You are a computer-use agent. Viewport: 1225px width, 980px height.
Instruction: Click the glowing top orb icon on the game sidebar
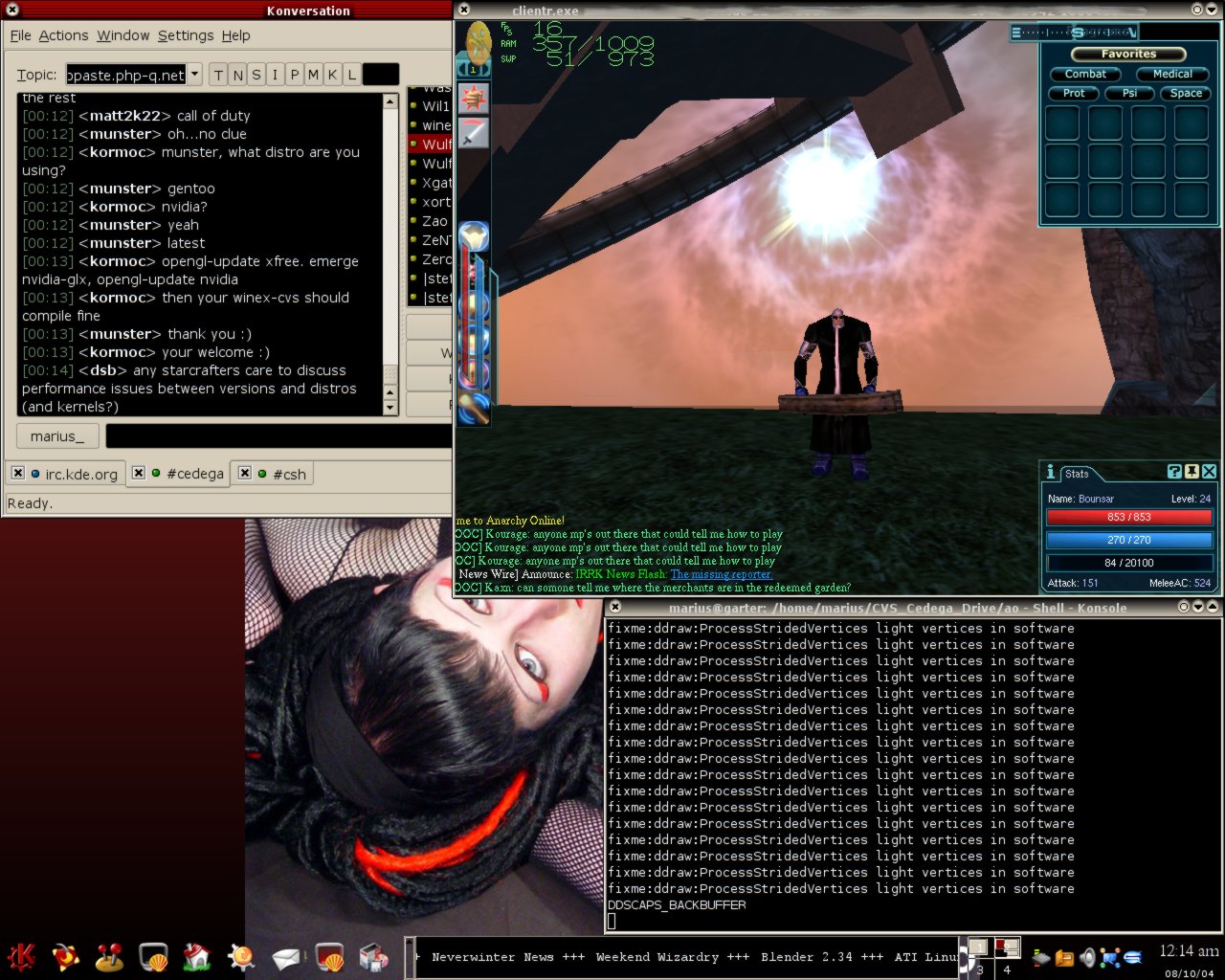pyautogui.click(x=474, y=234)
